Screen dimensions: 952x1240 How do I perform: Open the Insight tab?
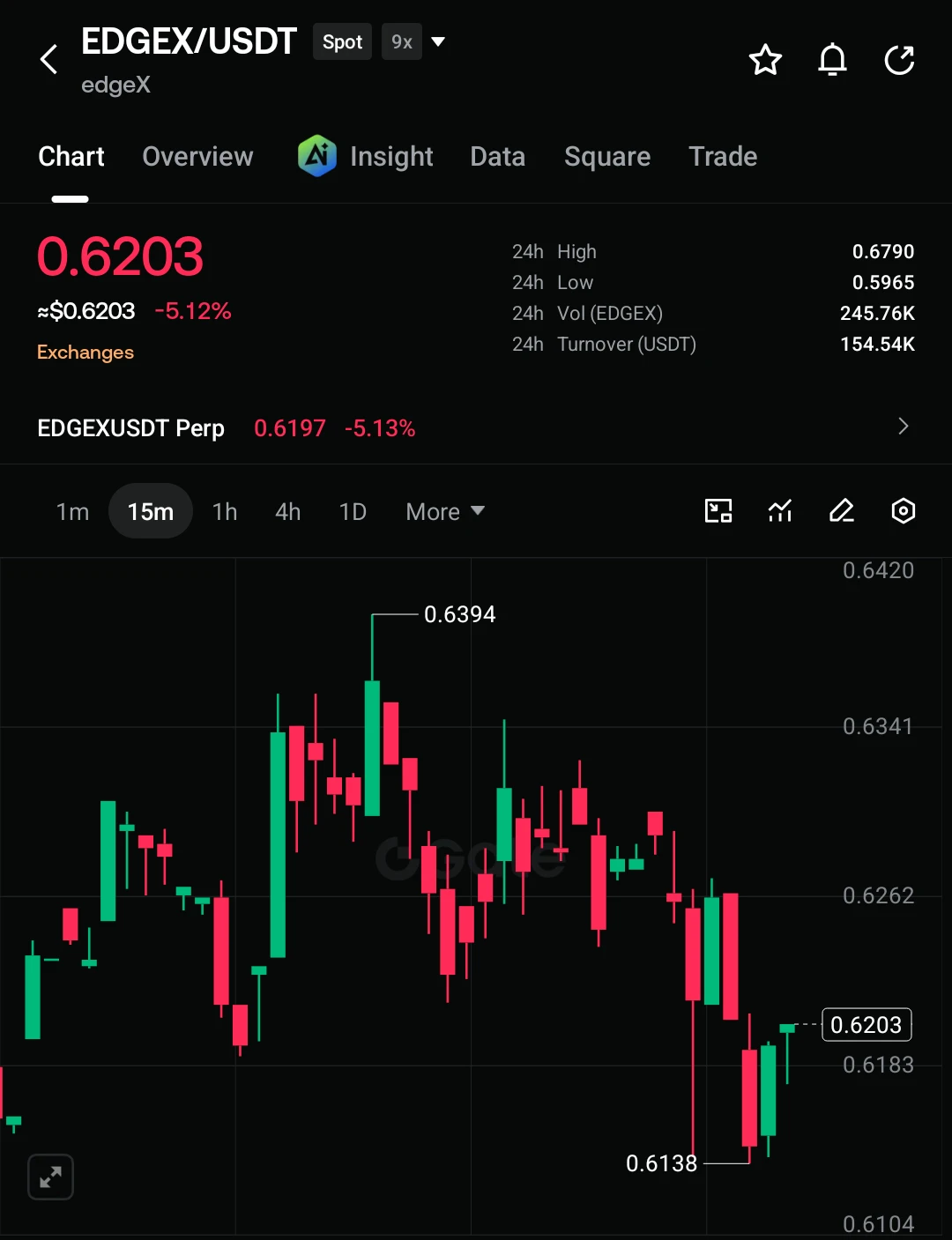[391, 156]
